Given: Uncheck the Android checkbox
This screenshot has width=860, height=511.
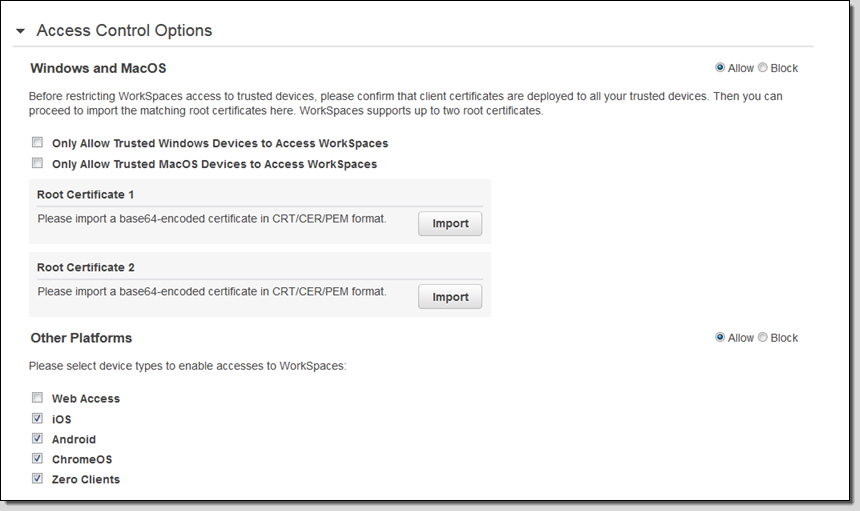Looking at the screenshot, I should 38,439.
